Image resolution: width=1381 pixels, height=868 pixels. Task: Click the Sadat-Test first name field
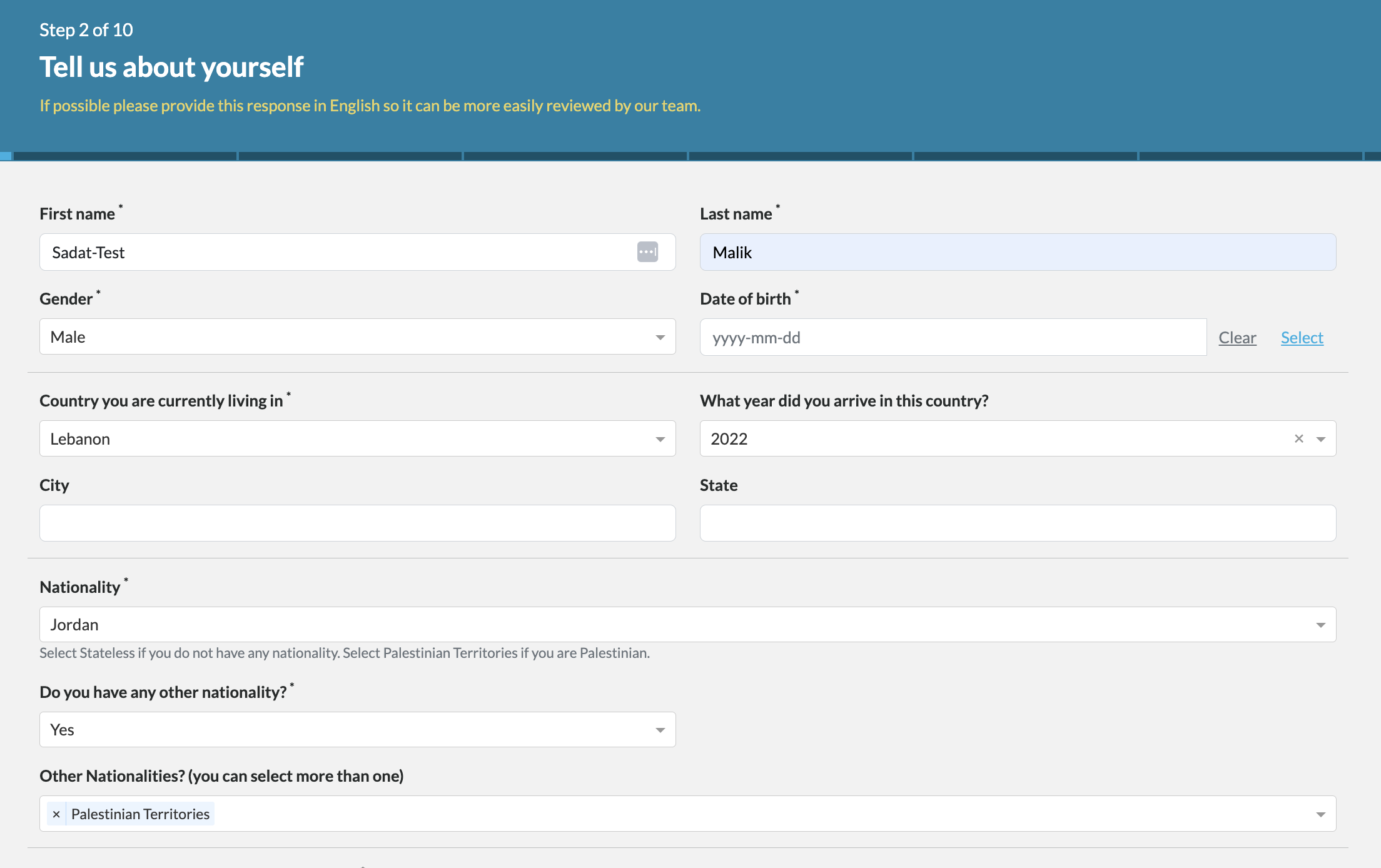point(313,251)
